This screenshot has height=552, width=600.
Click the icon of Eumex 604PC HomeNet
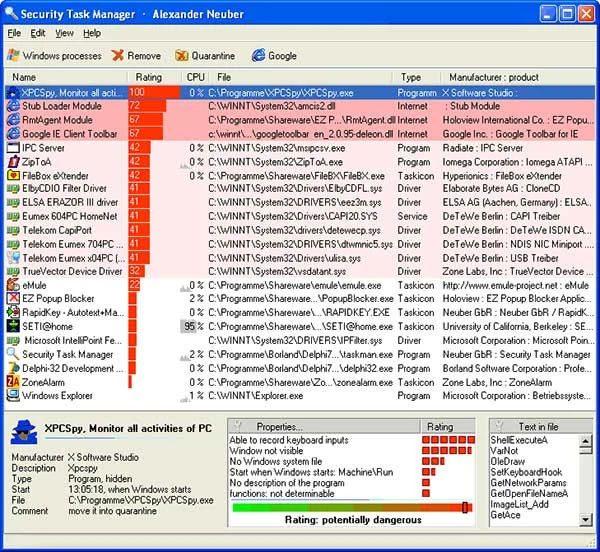(x=13, y=217)
